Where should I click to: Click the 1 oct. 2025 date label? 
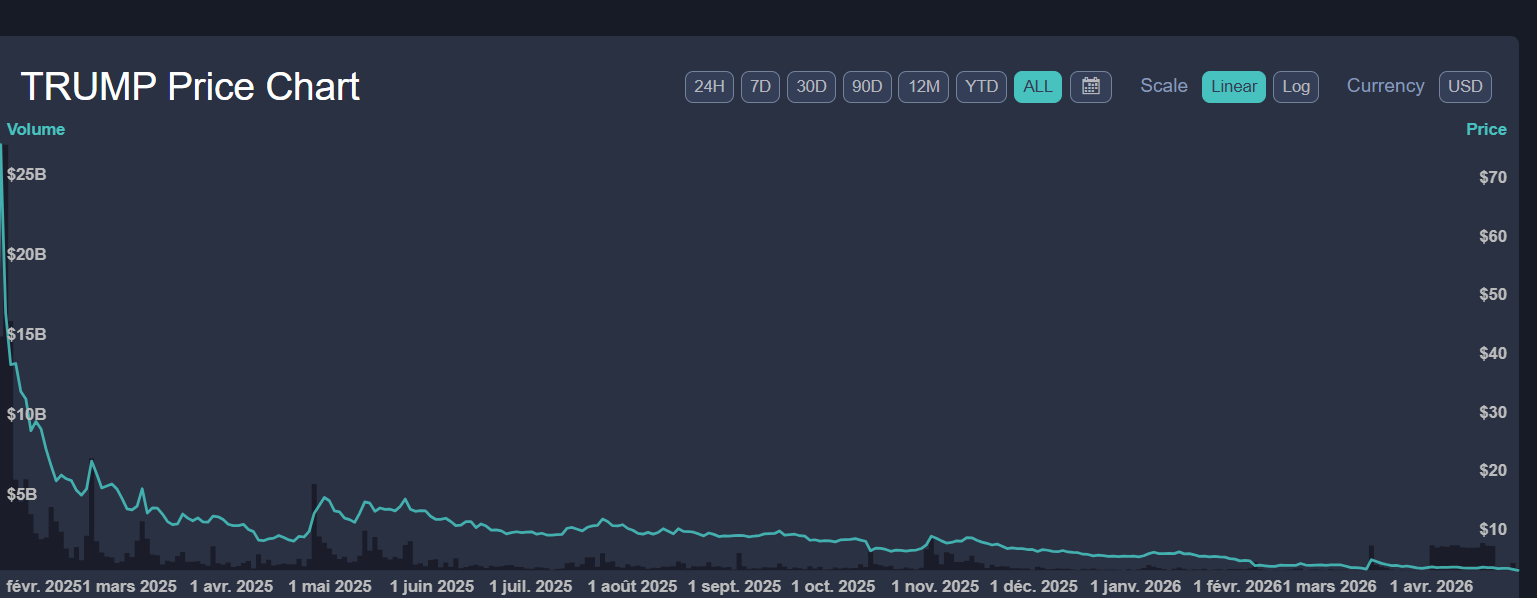833,585
